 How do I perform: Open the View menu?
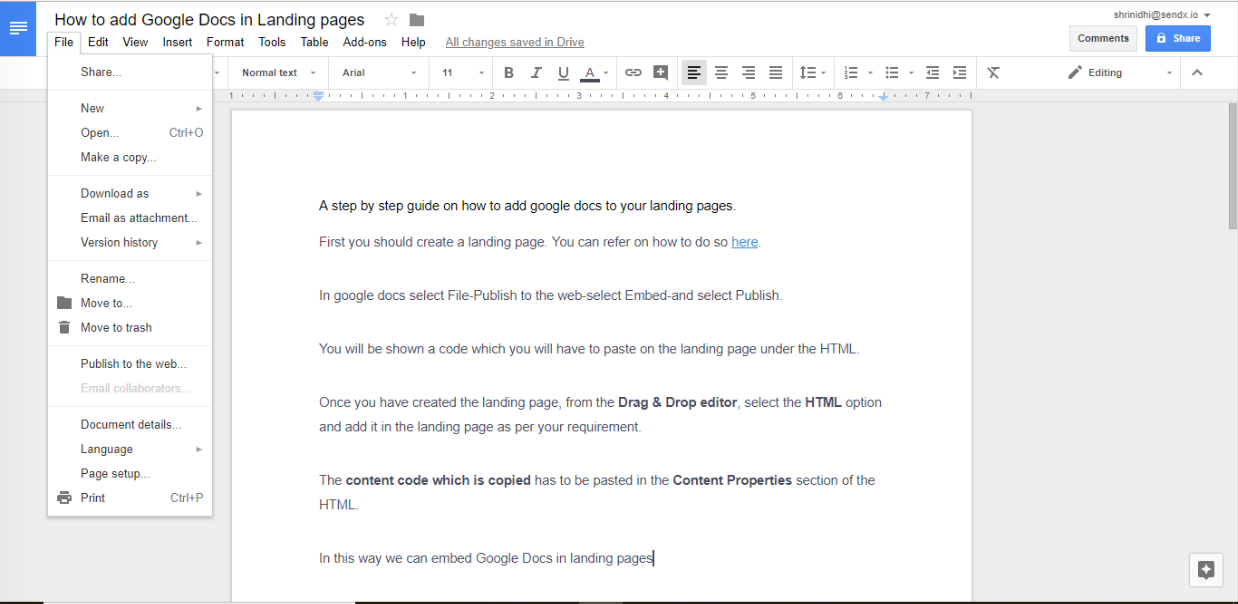pyautogui.click(x=135, y=42)
